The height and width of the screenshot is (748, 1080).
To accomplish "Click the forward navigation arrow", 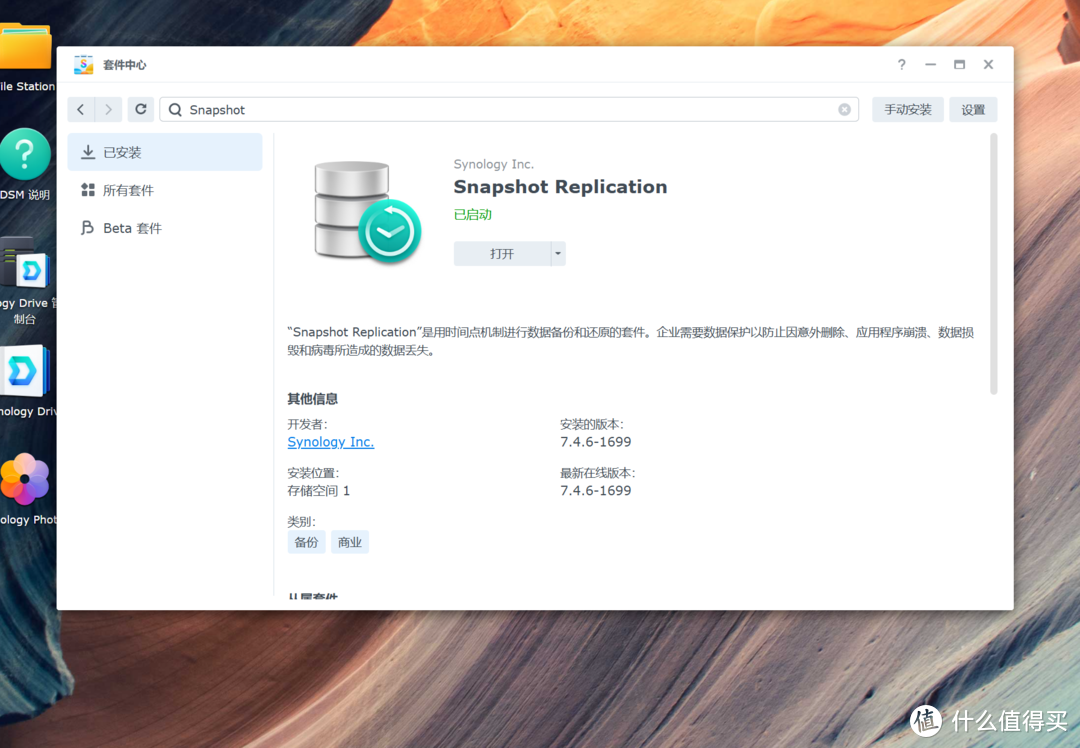I will pyautogui.click(x=107, y=109).
